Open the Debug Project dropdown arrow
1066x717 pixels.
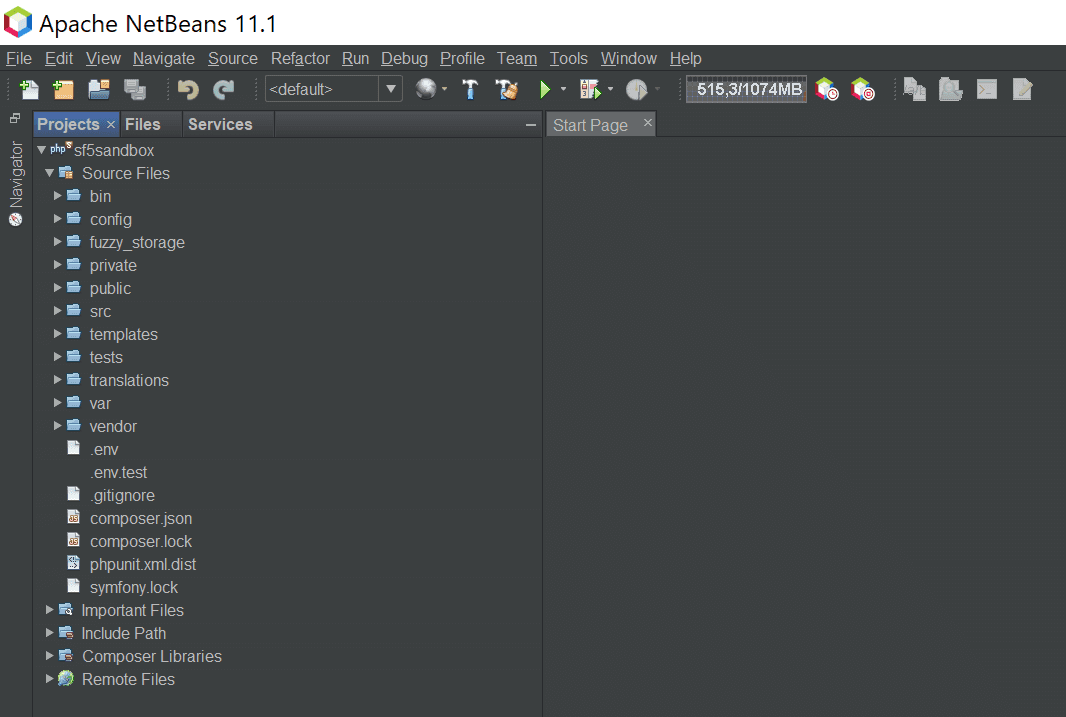[x=611, y=89]
